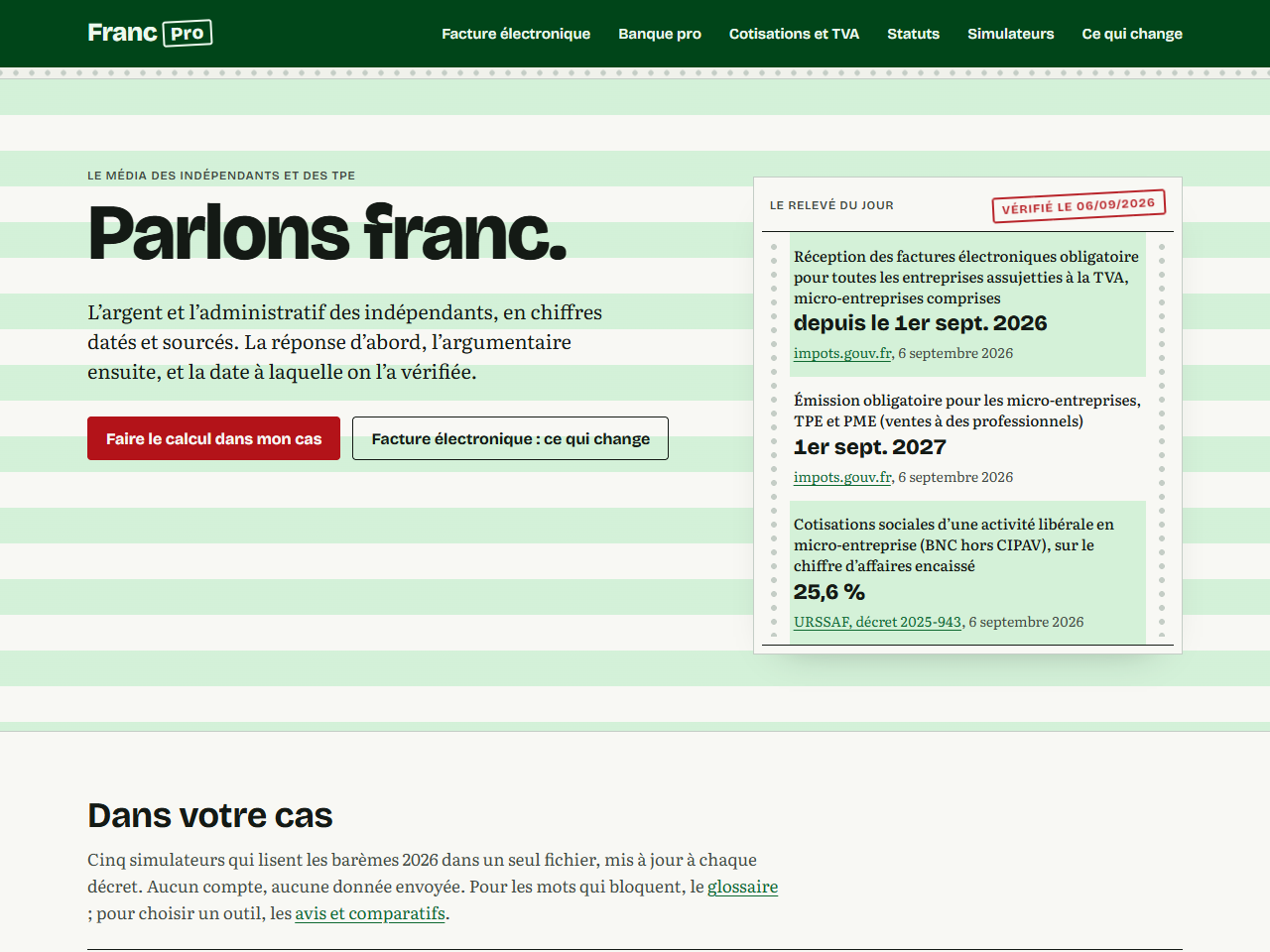The width and height of the screenshot is (1270, 952).
Task: Open the Franc Pro logo homepage link
Action: tap(150, 33)
